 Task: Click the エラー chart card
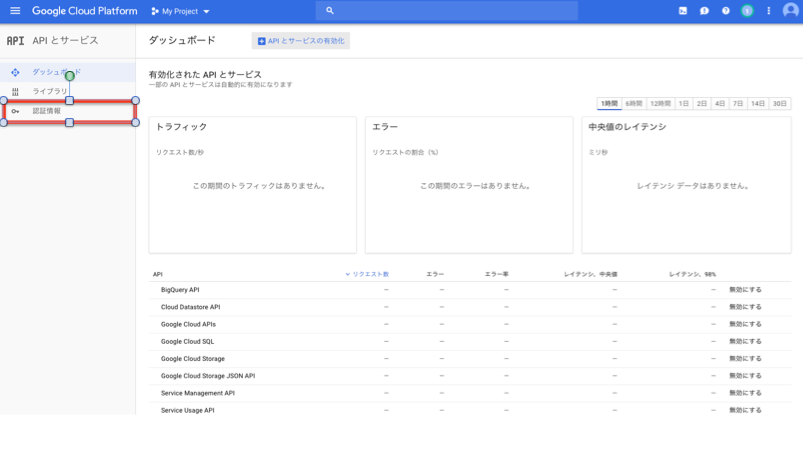469,185
